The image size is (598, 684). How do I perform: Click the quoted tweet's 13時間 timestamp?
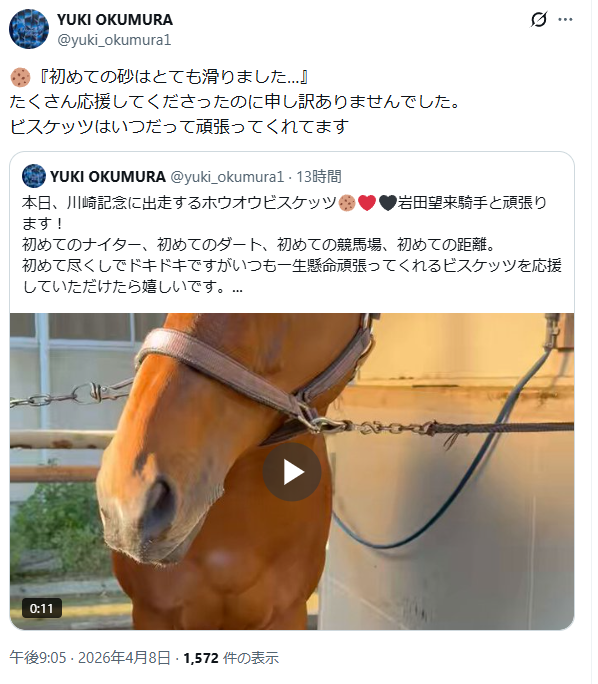319,177
